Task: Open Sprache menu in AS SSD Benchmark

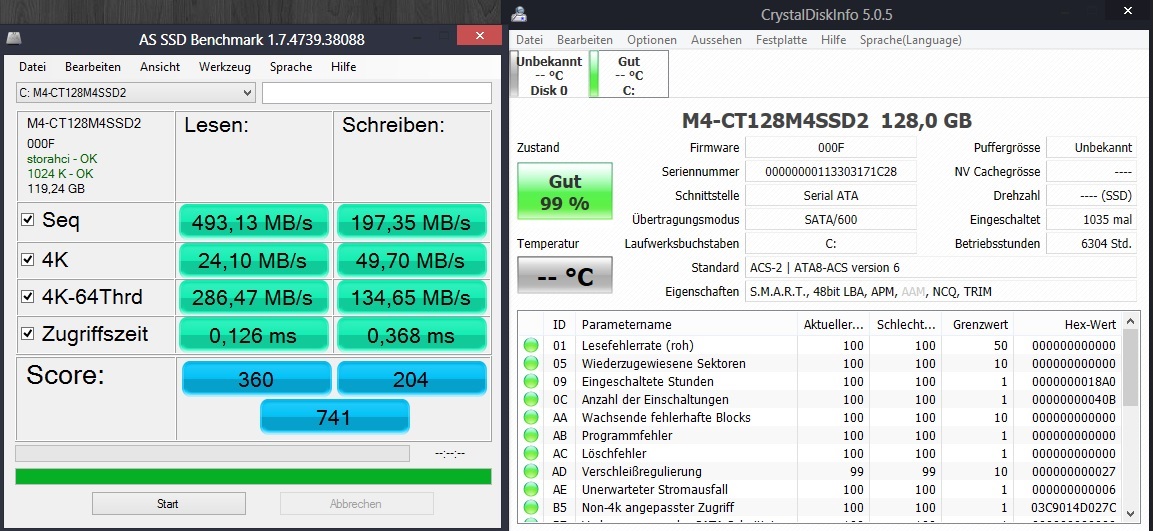Action: (291, 67)
